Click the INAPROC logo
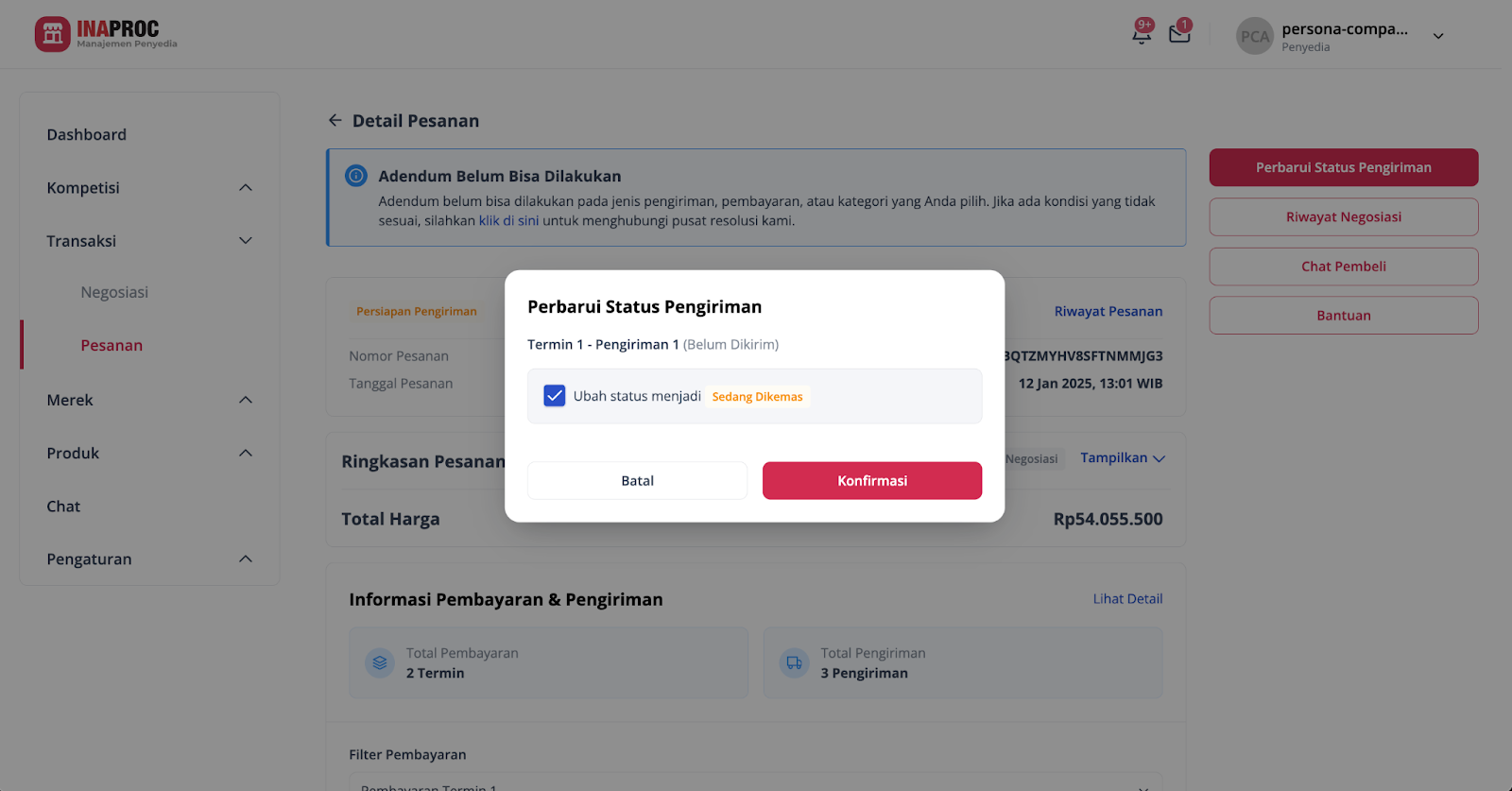This screenshot has height=791, width=1512. click(106, 34)
